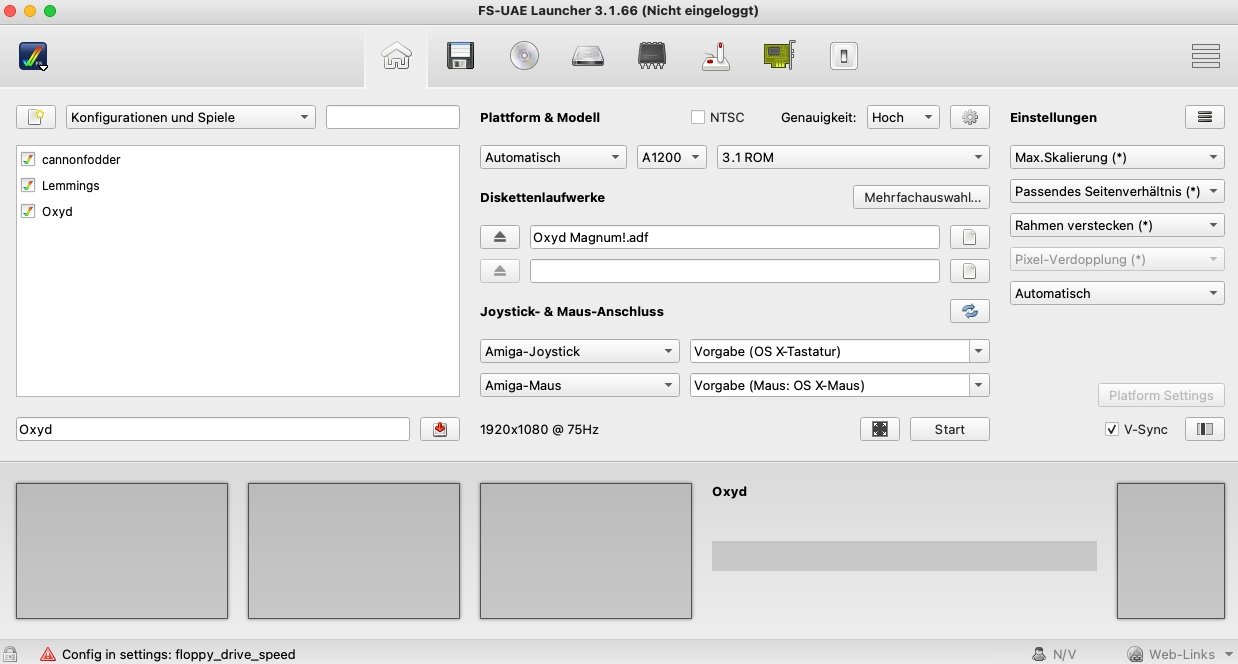Click the empty second floppy drive field
The height and width of the screenshot is (664, 1238).
pos(735,271)
